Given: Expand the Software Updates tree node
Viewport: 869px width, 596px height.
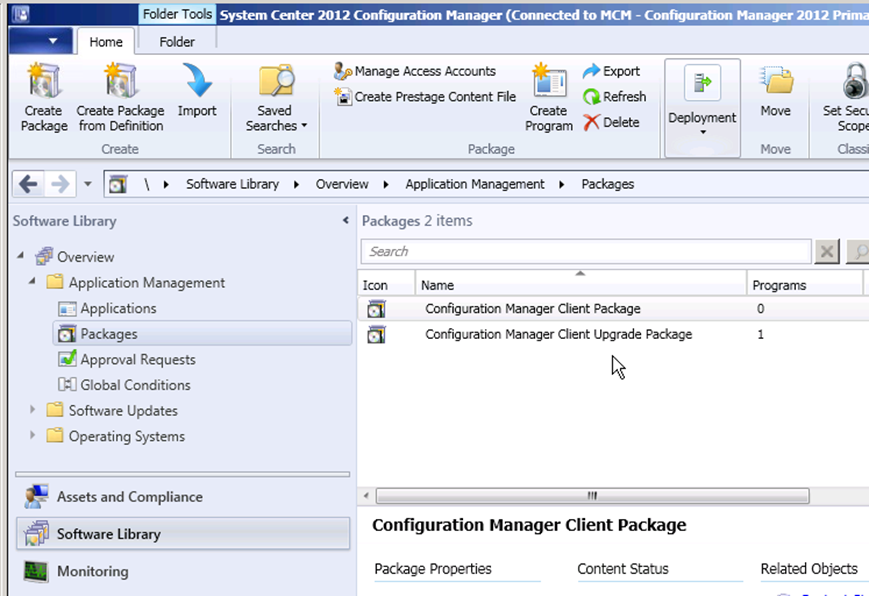Looking at the screenshot, I should (32, 410).
